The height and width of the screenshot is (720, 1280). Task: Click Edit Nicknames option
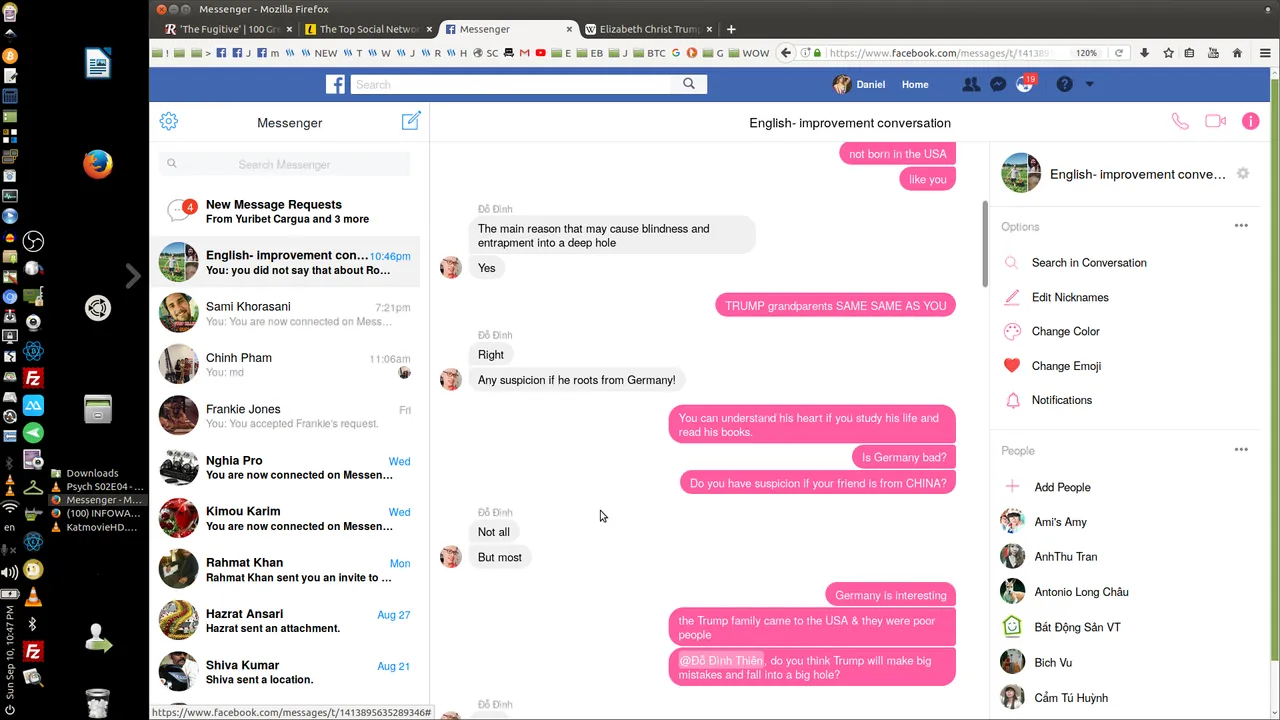tap(1070, 297)
